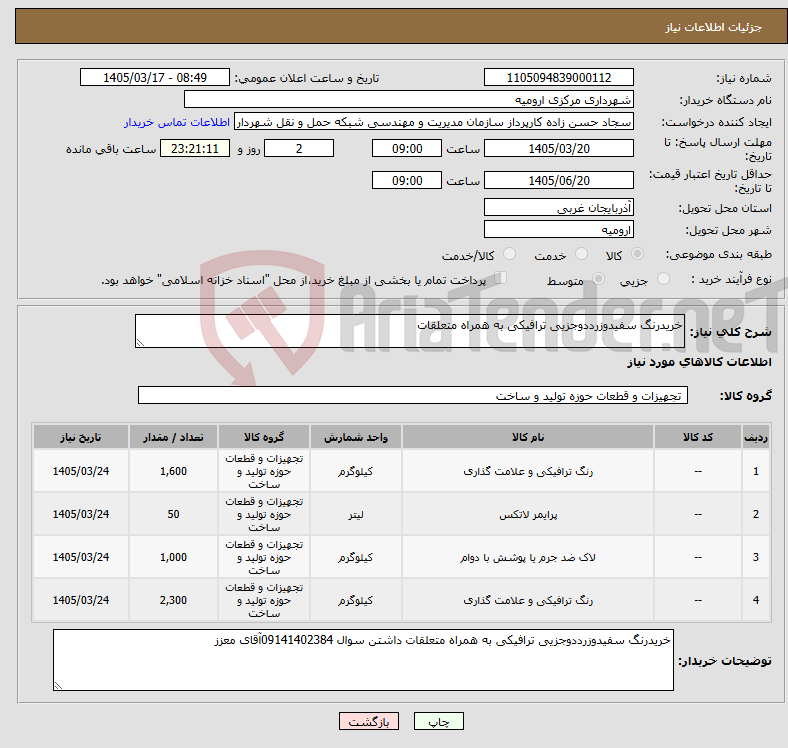Click the response deadline hour field 09:00

tap(407, 148)
